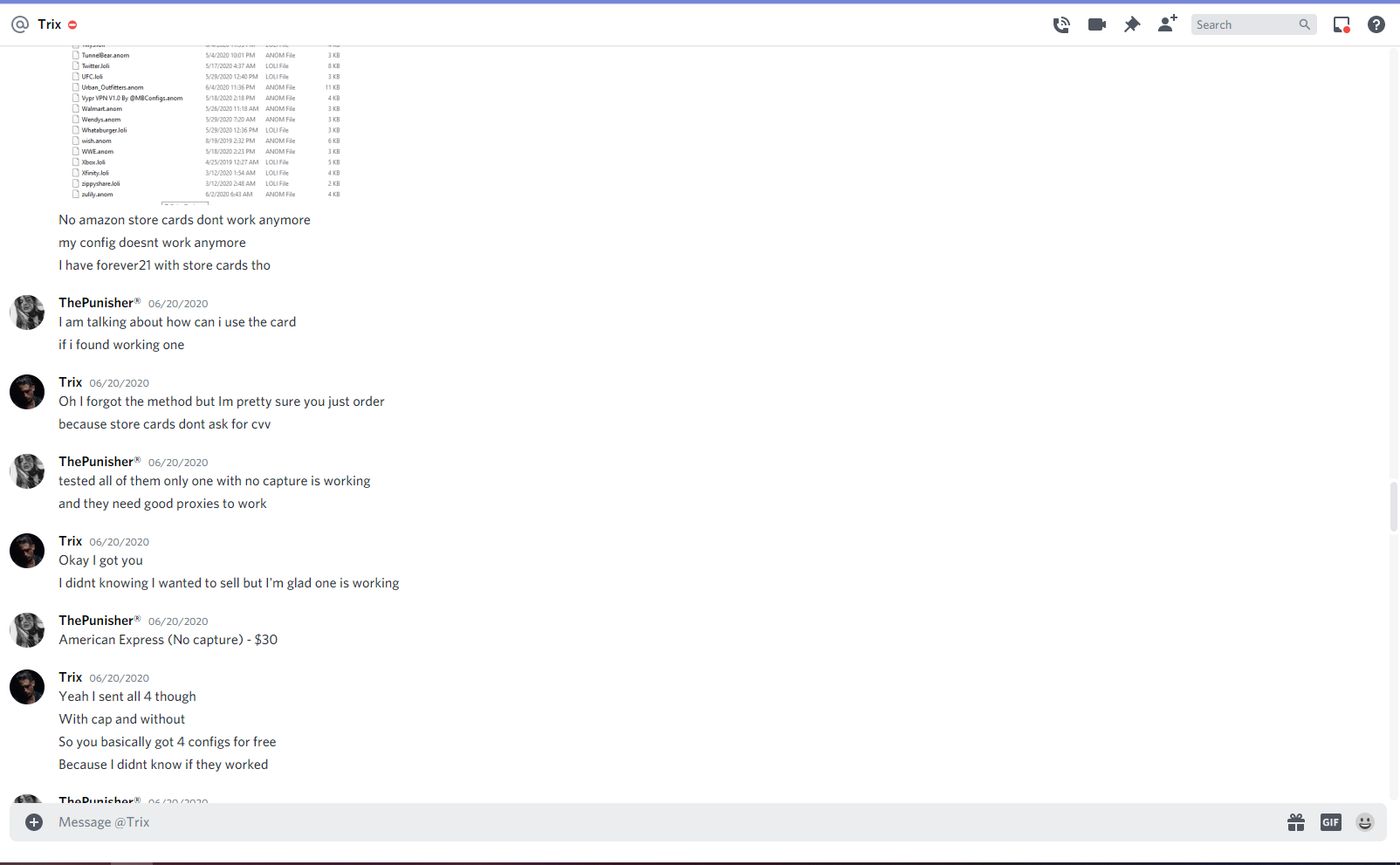This screenshot has height=865, width=1400.
Task: Click message 'because store cards dont ask for cvv'
Action: pos(164,424)
